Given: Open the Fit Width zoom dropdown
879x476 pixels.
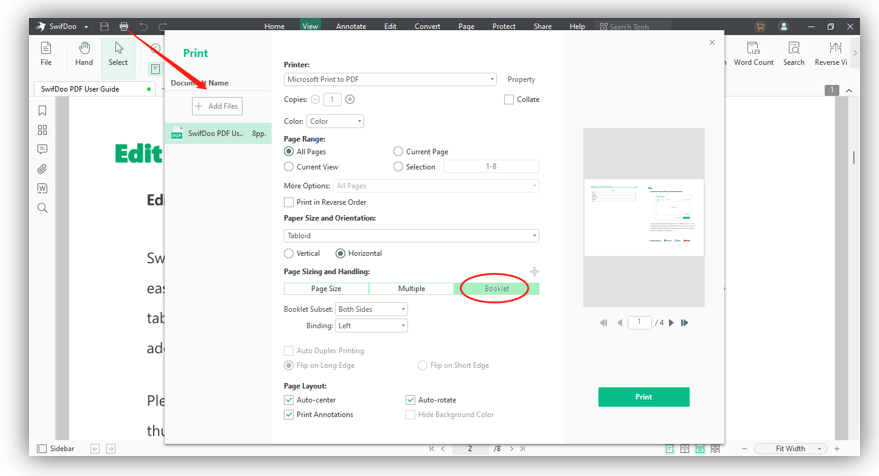Looking at the screenshot, I should (x=790, y=449).
